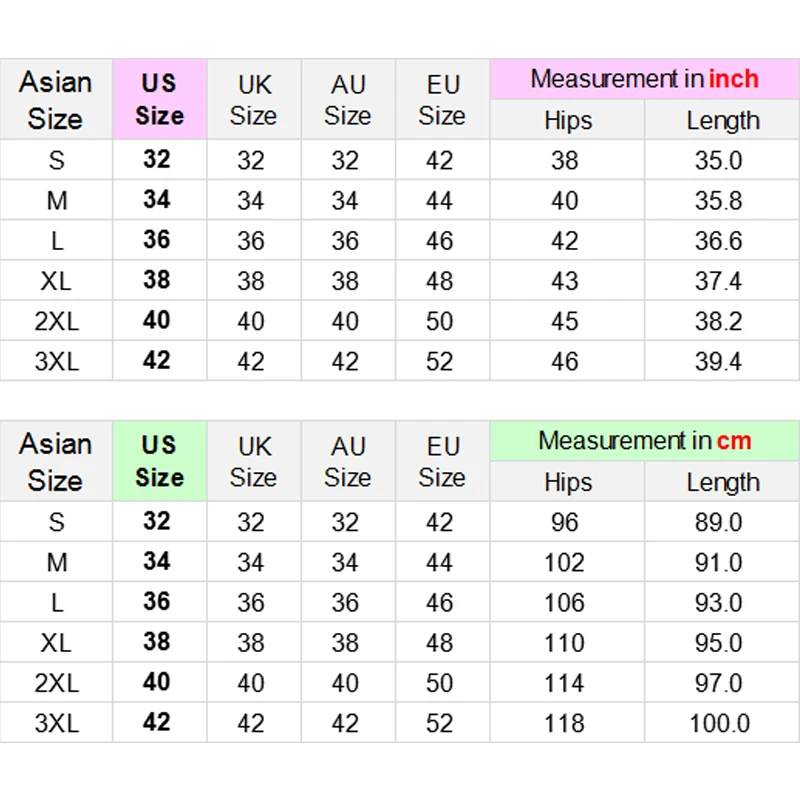
Task: Click the pink US Size header cell
Action: (160, 100)
